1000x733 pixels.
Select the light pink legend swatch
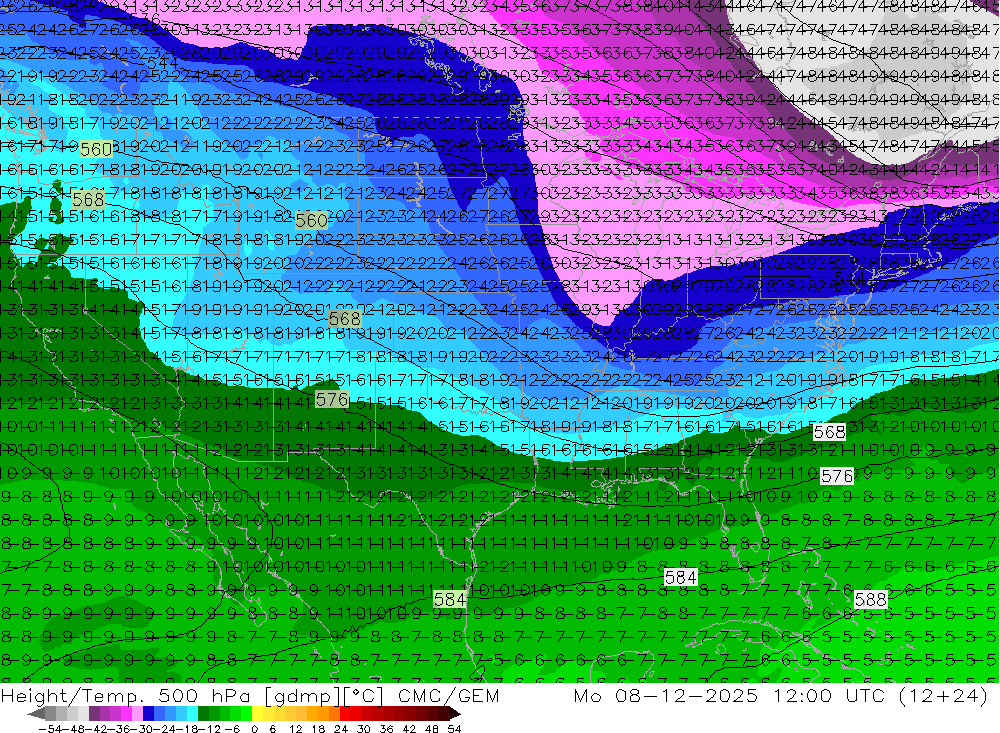pyautogui.click(x=137, y=713)
